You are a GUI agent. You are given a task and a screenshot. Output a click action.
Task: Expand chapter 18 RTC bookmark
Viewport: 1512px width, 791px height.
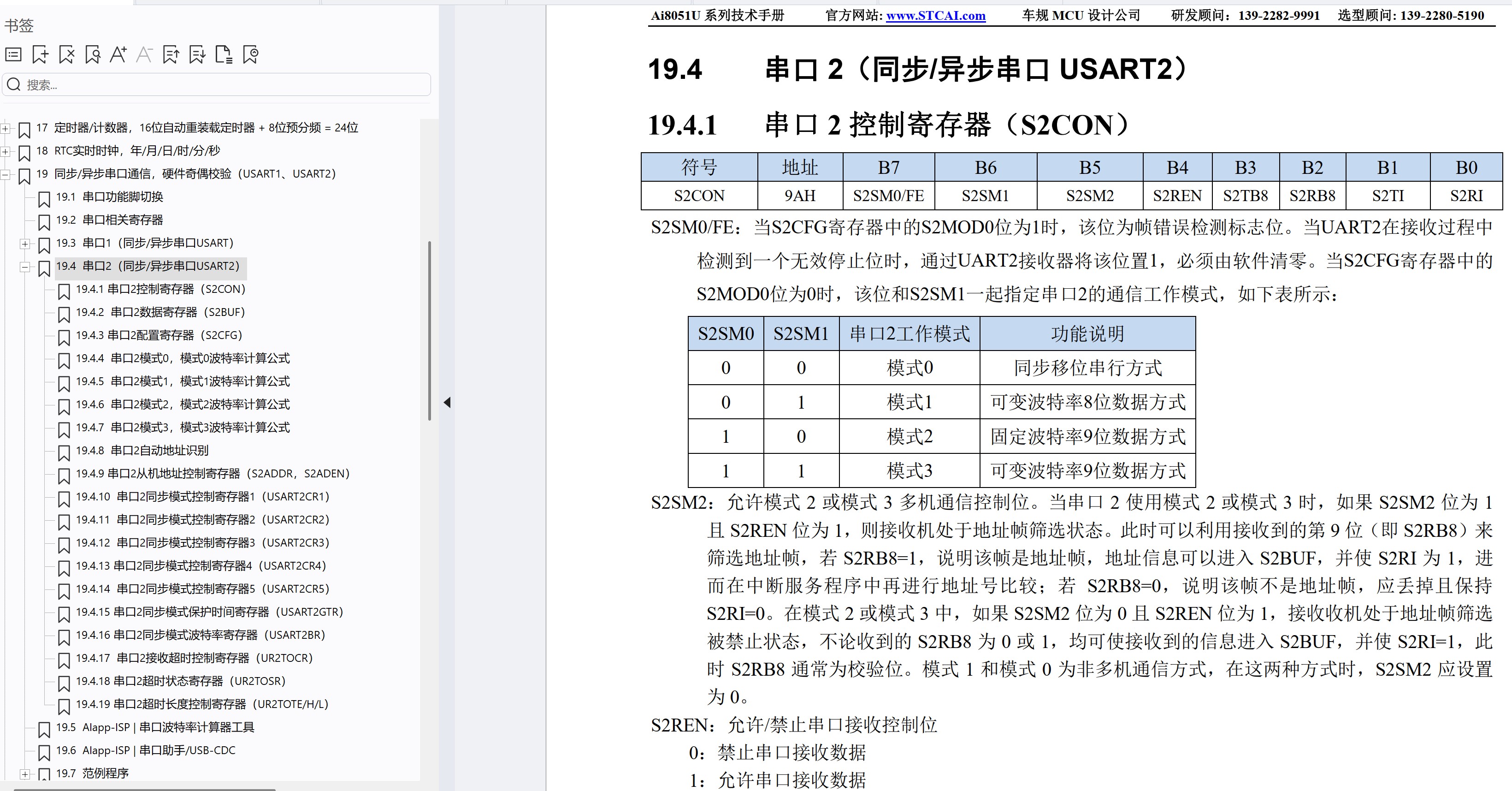(x=5, y=151)
